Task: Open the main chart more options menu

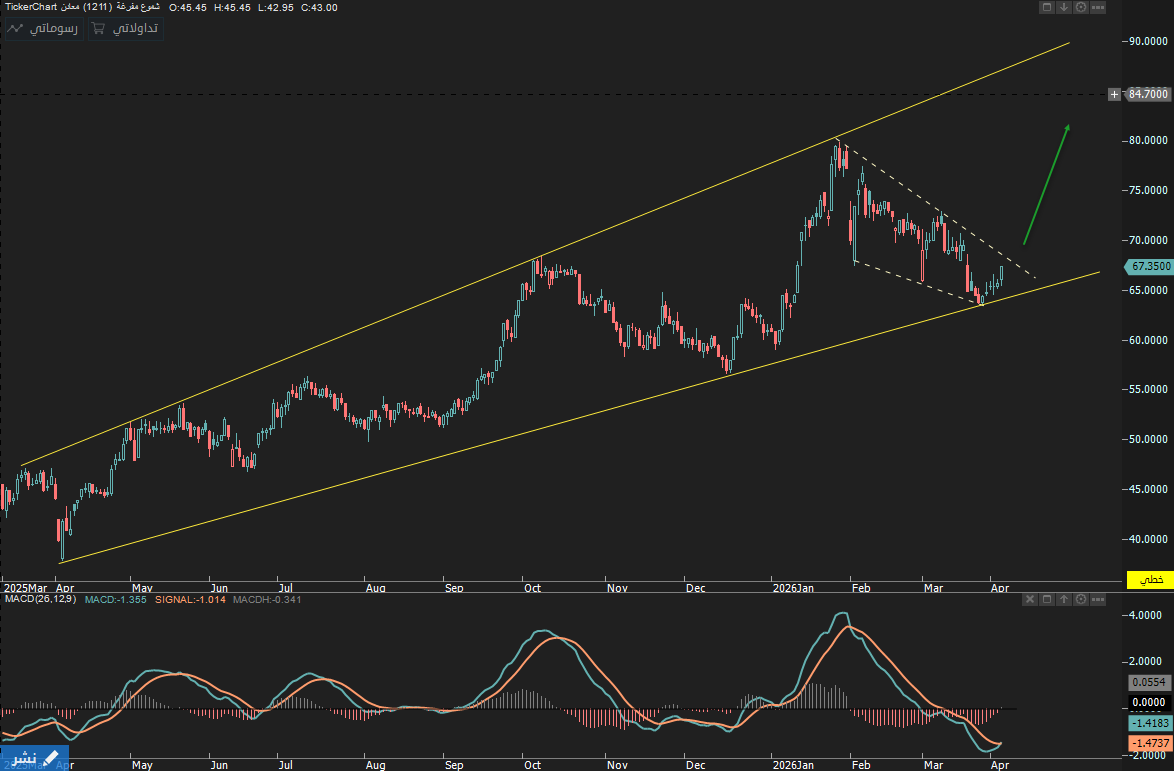Action: click(1098, 7)
